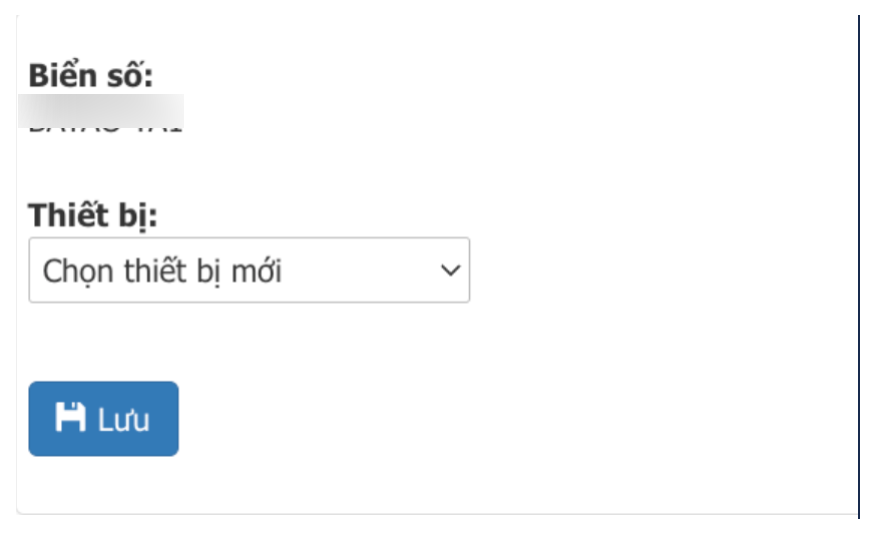Click the dark vertical divider on the right edge
The image size is (874, 536).
(859, 266)
